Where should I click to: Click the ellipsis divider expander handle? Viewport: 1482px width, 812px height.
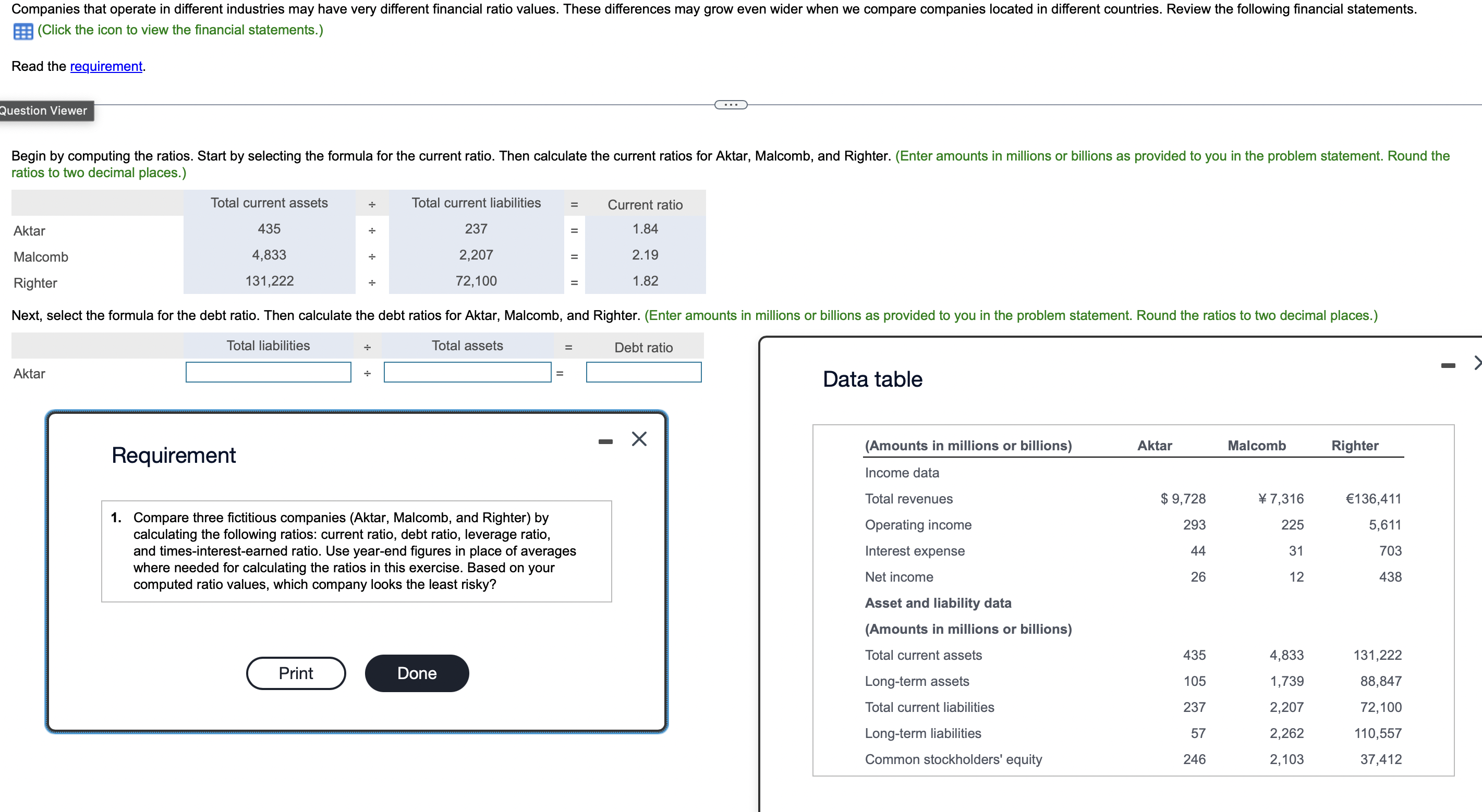[x=731, y=105]
